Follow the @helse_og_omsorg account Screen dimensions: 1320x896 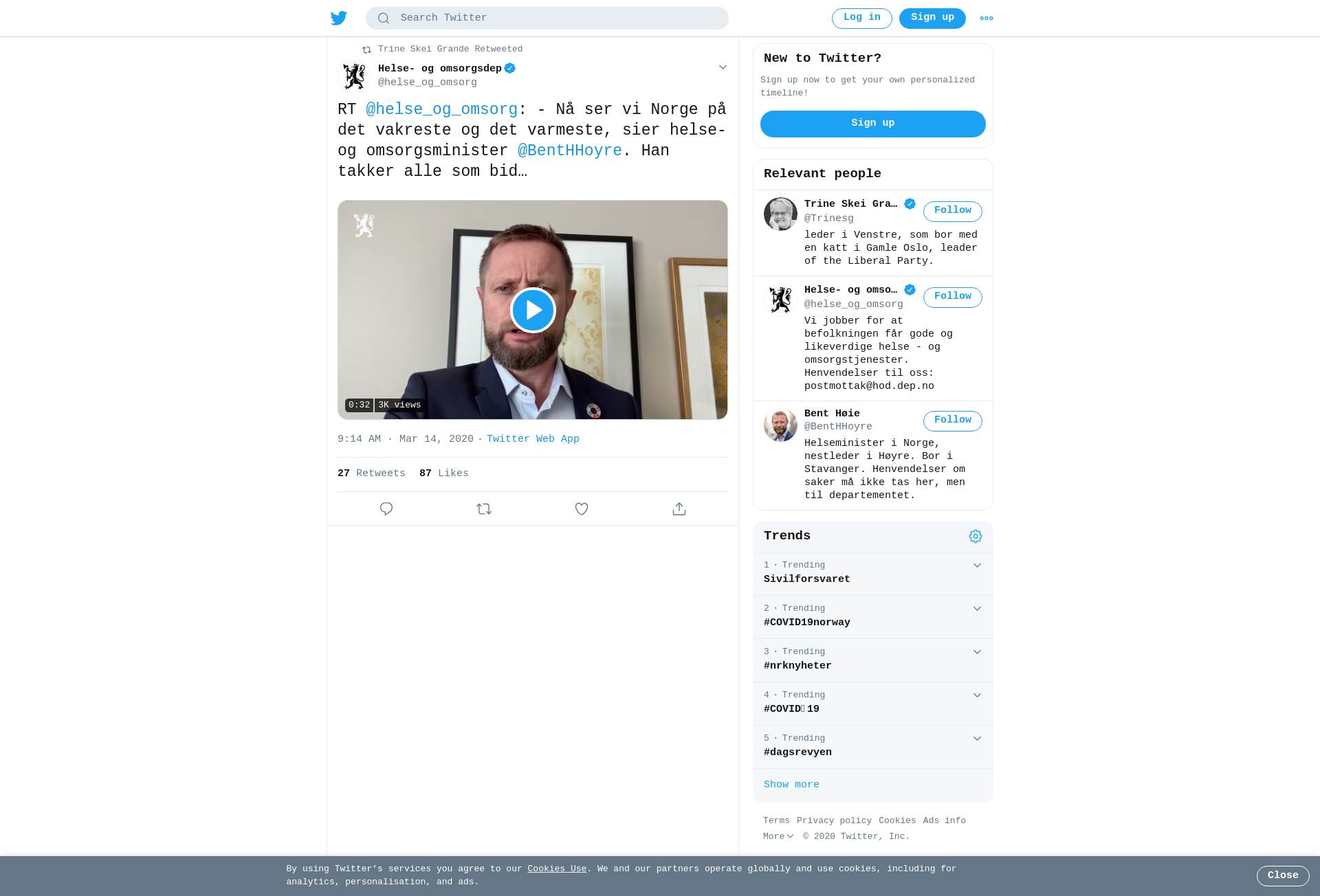[x=953, y=297]
